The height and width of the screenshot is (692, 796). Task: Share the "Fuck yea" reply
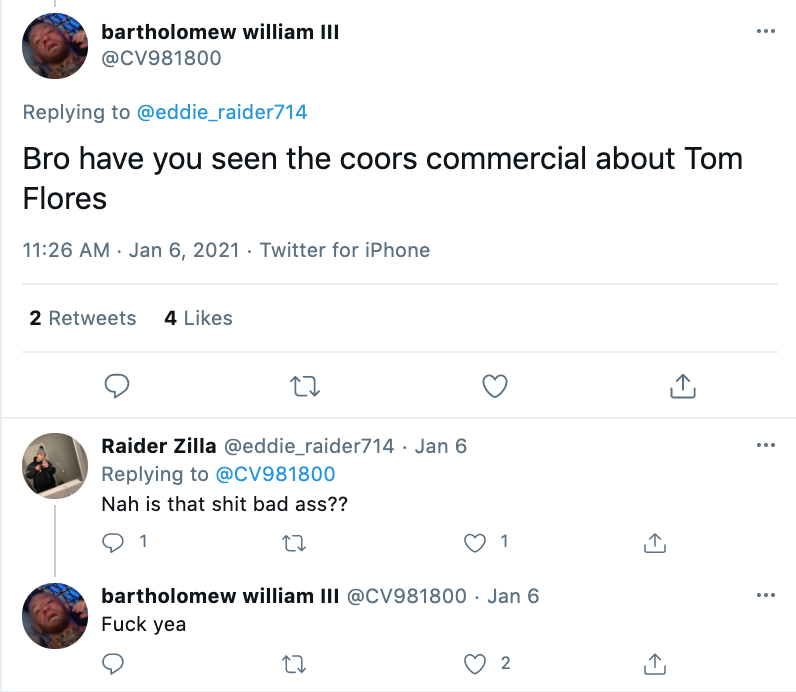click(x=654, y=663)
